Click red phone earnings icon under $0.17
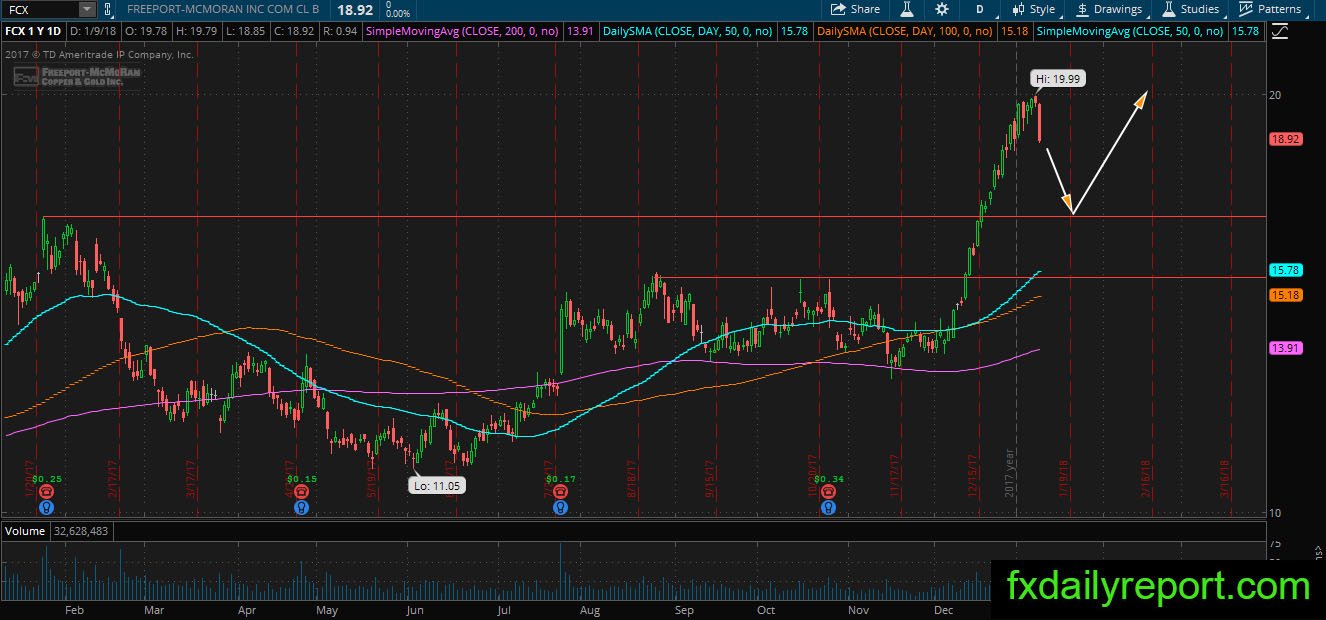 tap(561, 492)
